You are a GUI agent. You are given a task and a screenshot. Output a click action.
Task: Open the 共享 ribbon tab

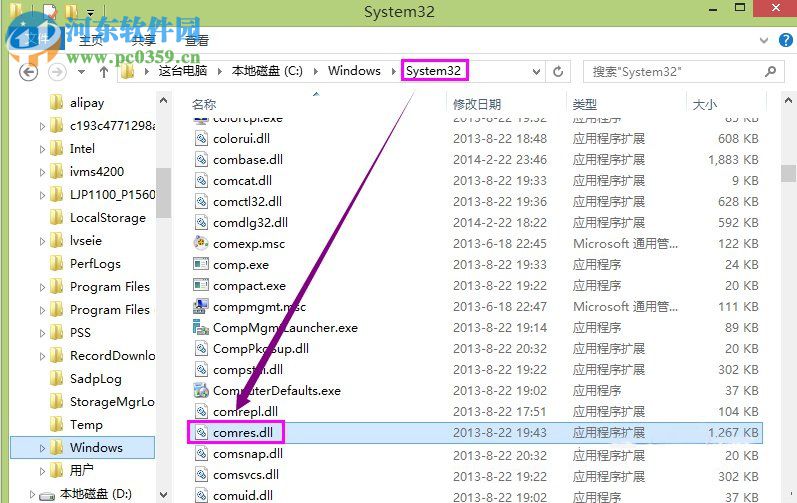coord(143,41)
